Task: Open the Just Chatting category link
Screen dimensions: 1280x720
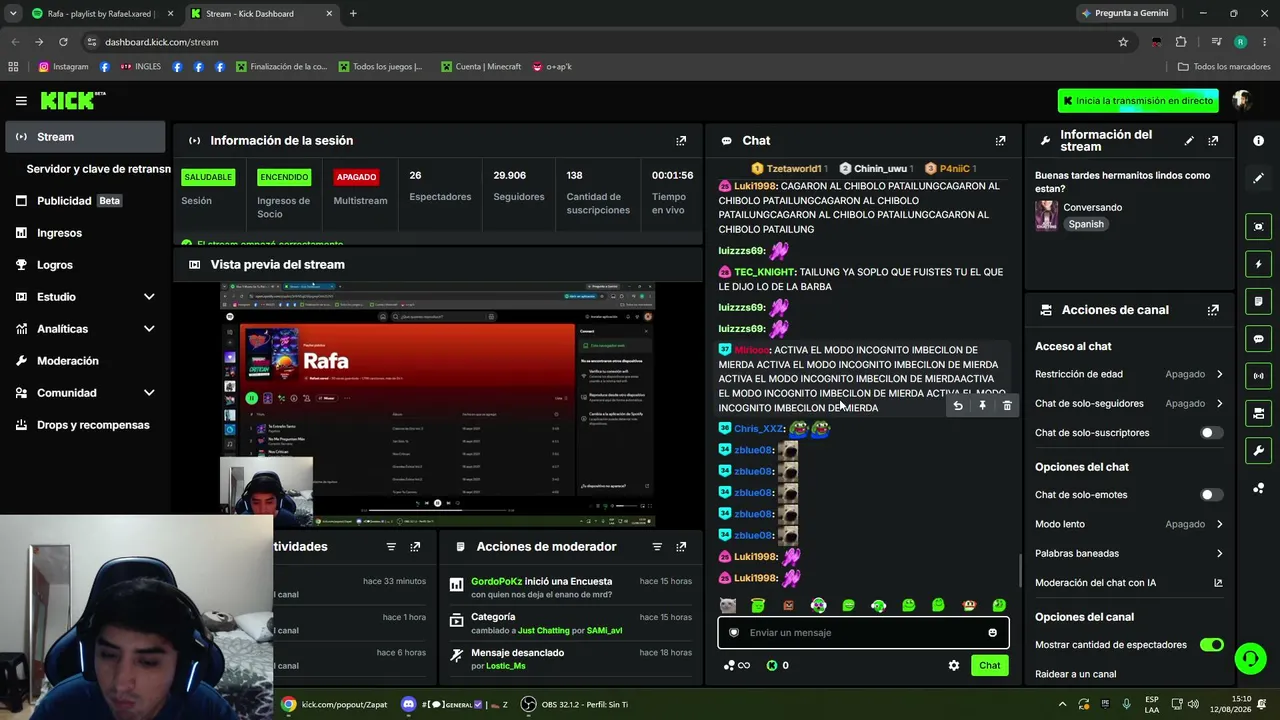Action: 545,631
